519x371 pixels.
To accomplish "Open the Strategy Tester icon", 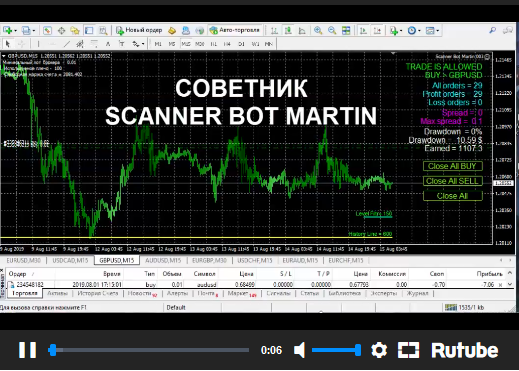I will pos(103,31).
